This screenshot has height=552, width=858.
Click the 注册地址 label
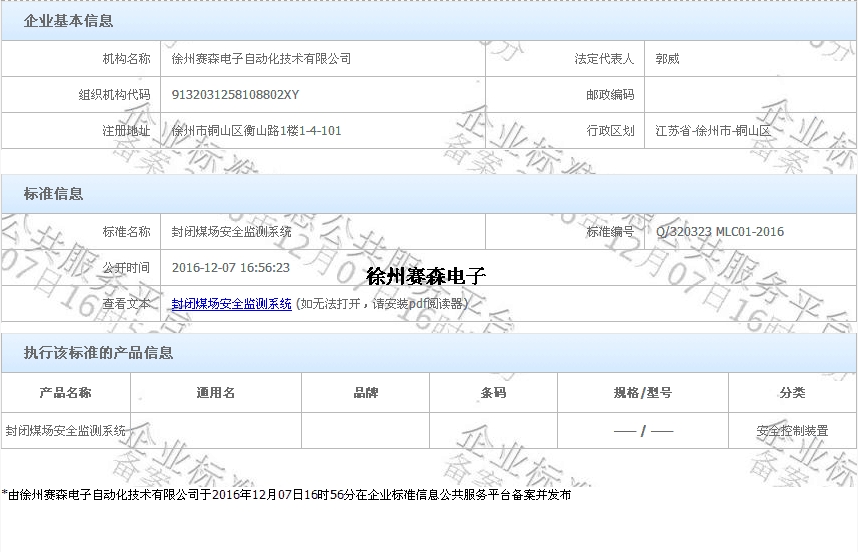(x=126, y=131)
